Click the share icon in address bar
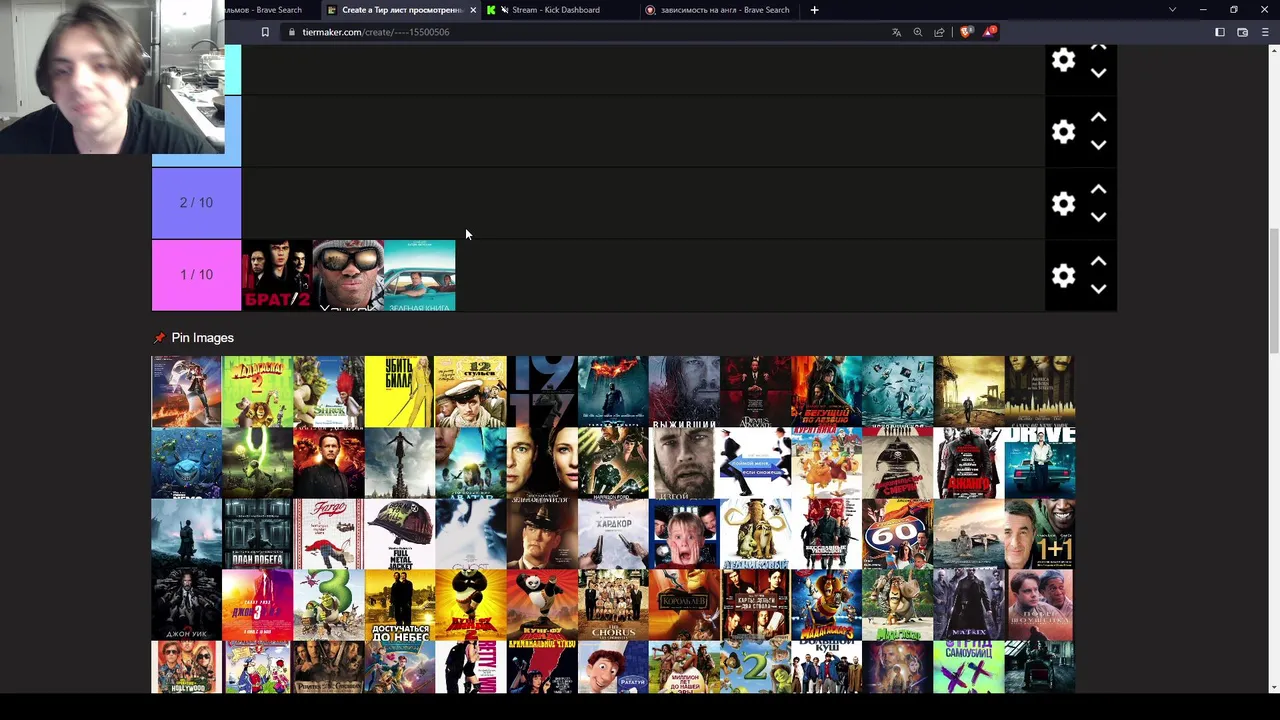This screenshot has height=720, width=1280. (939, 32)
